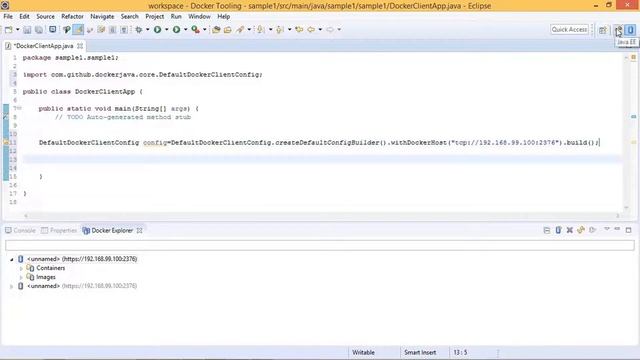Close the DockerClientApp.java editor tab

80,46
